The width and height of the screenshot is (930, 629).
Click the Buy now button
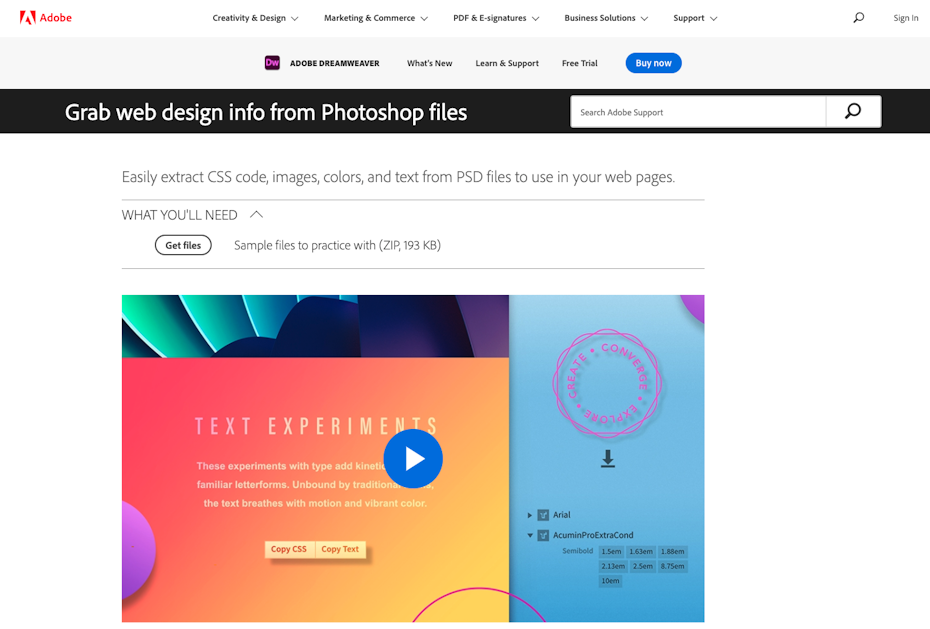click(x=654, y=63)
